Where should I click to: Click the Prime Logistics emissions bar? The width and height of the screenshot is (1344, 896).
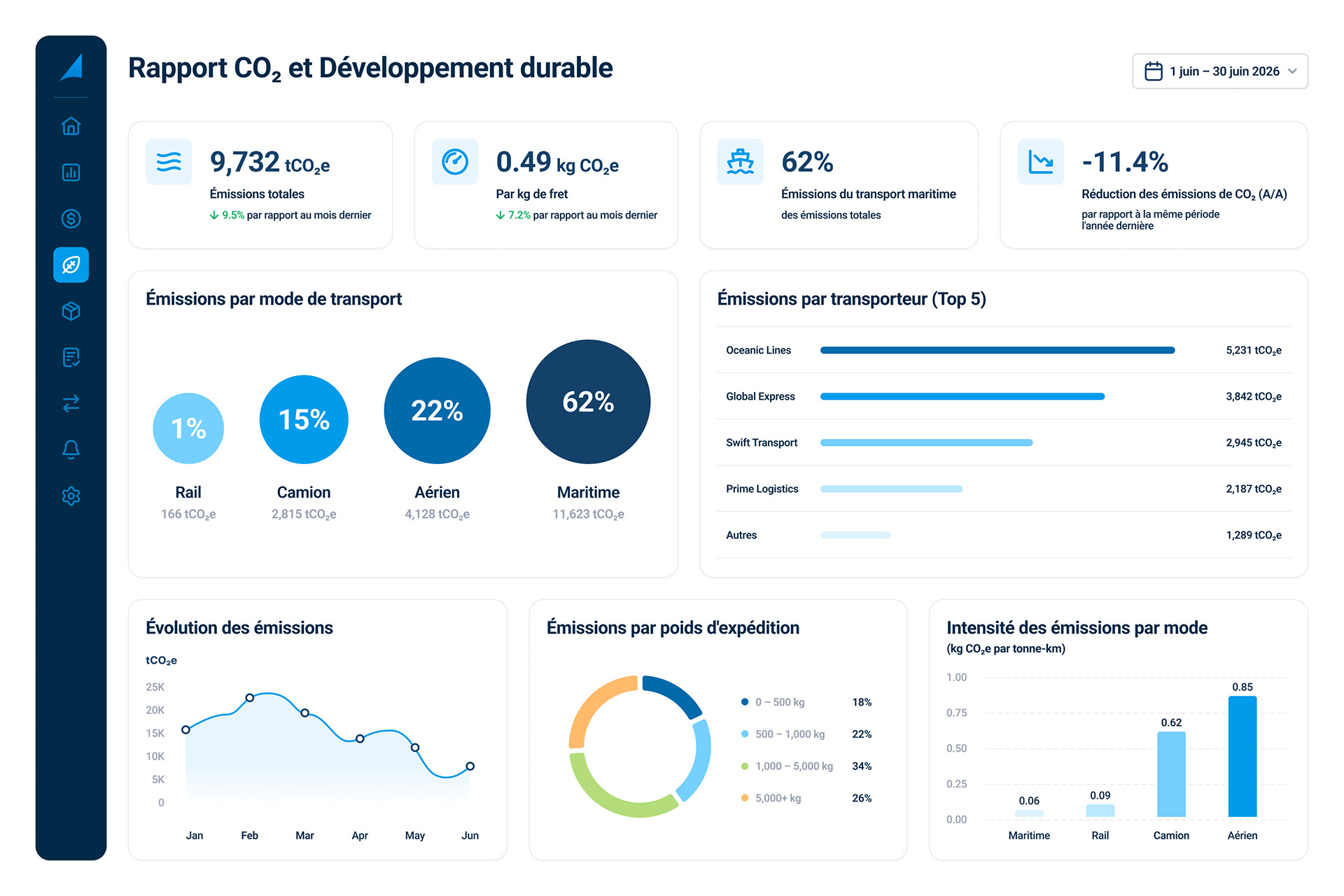click(891, 489)
